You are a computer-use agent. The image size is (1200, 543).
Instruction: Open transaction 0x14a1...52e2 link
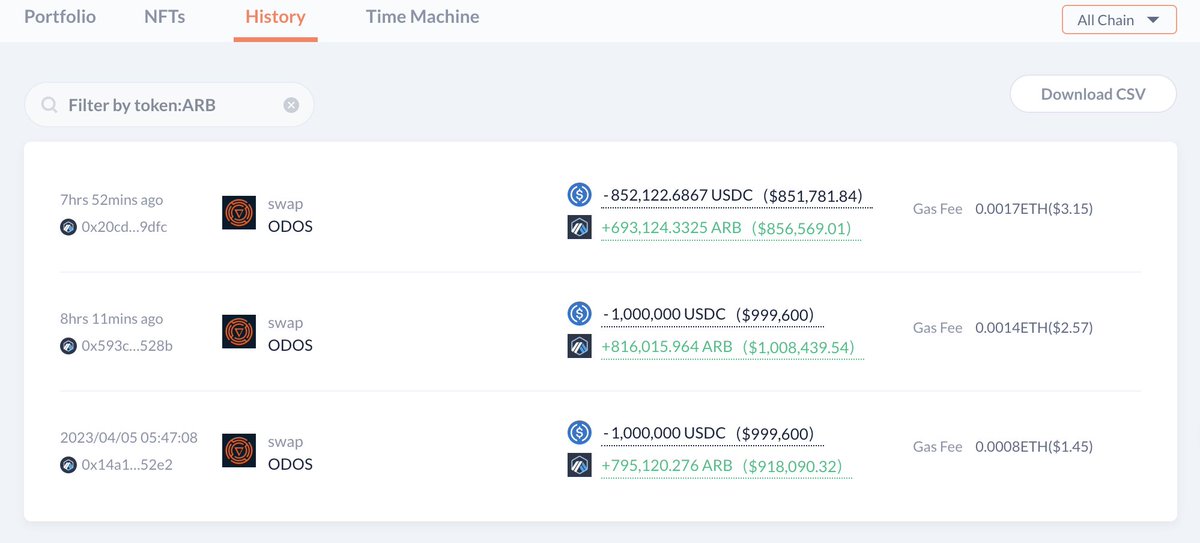coord(127,465)
